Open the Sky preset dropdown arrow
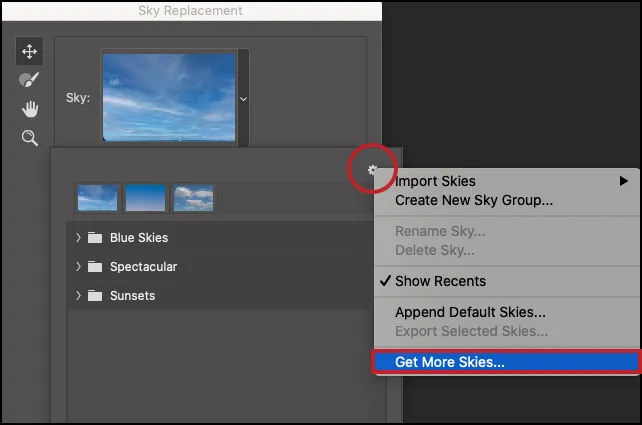642x425 pixels. (243, 98)
